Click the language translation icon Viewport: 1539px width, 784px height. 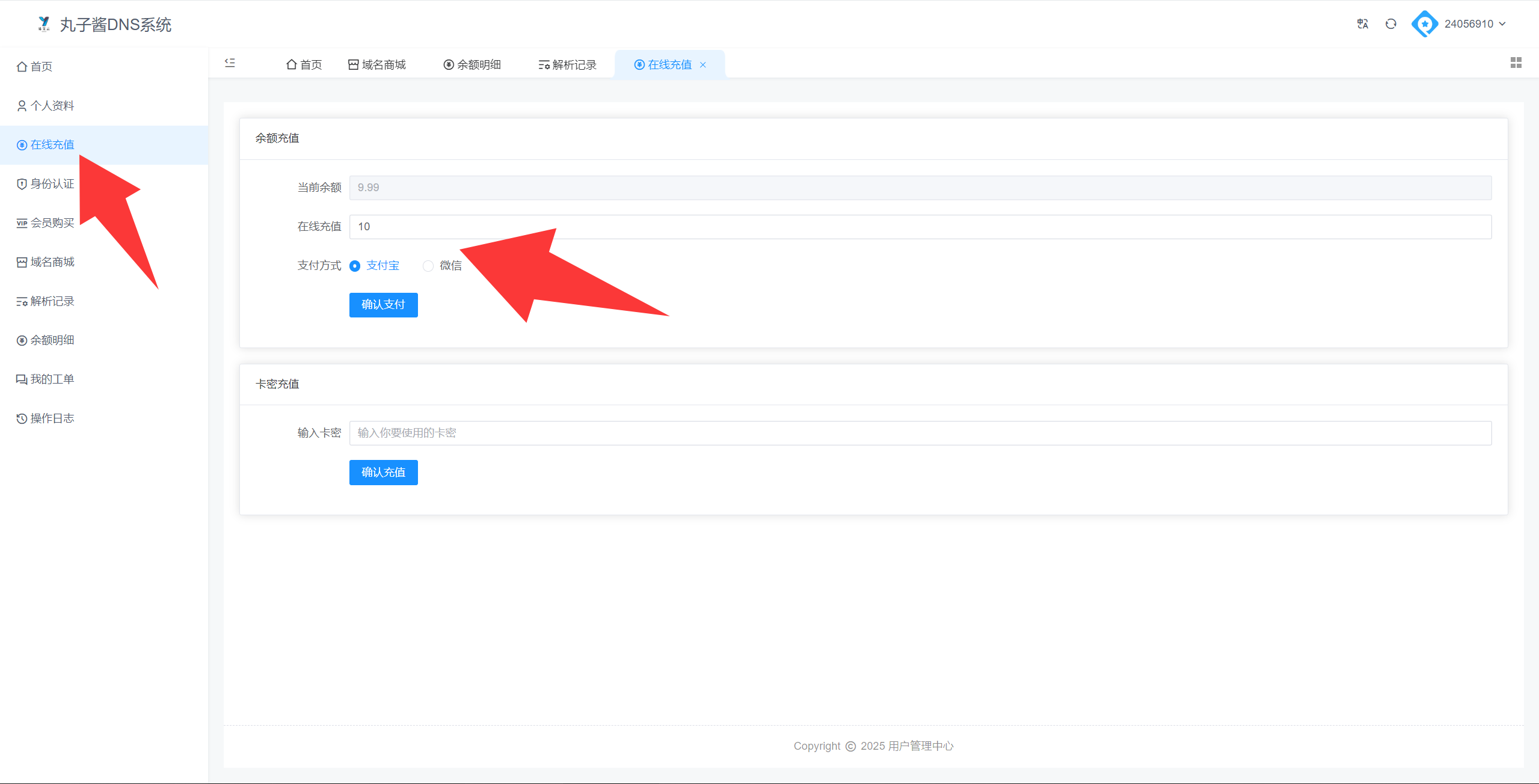(x=1363, y=24)
